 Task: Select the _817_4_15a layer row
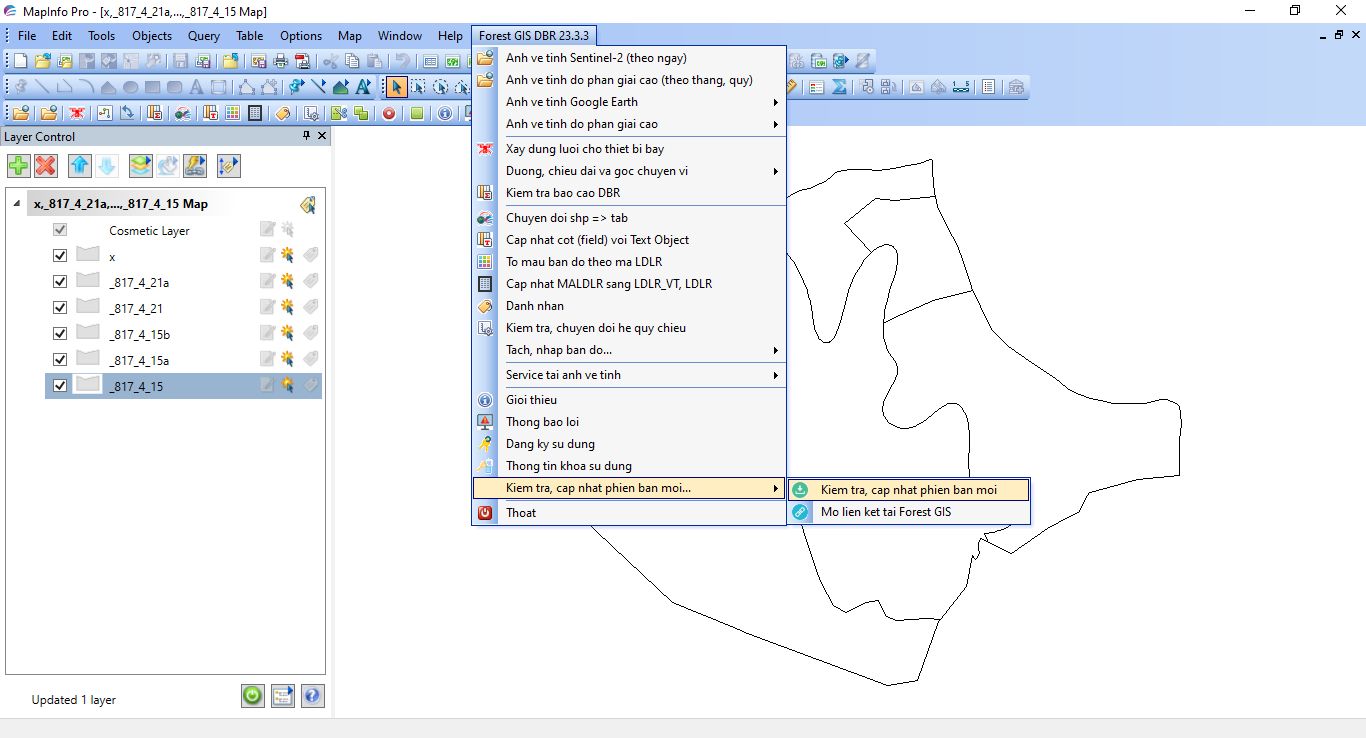(x=140, y=360)
